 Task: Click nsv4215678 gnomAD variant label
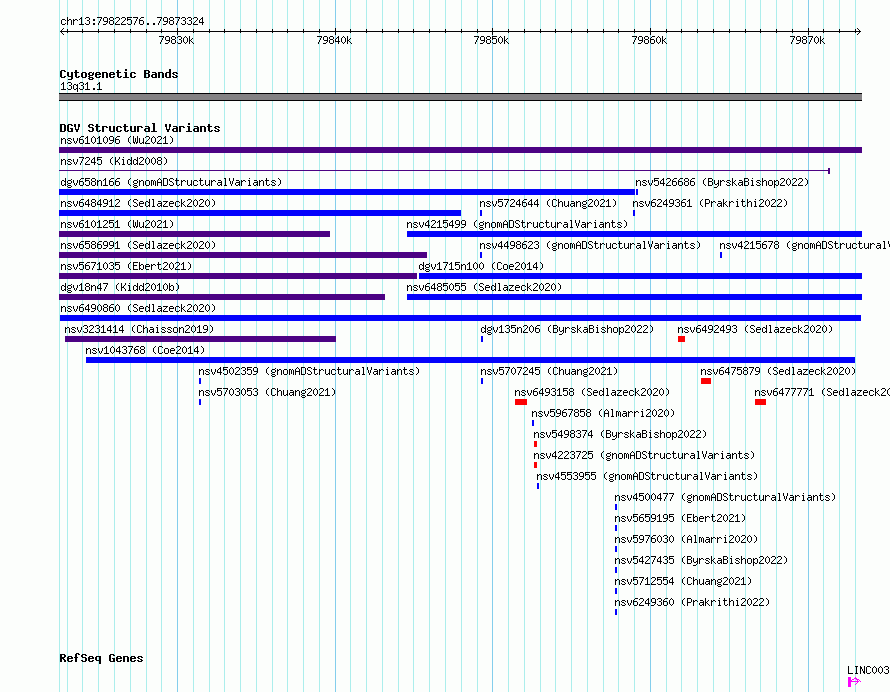click(x=804, y=245)
